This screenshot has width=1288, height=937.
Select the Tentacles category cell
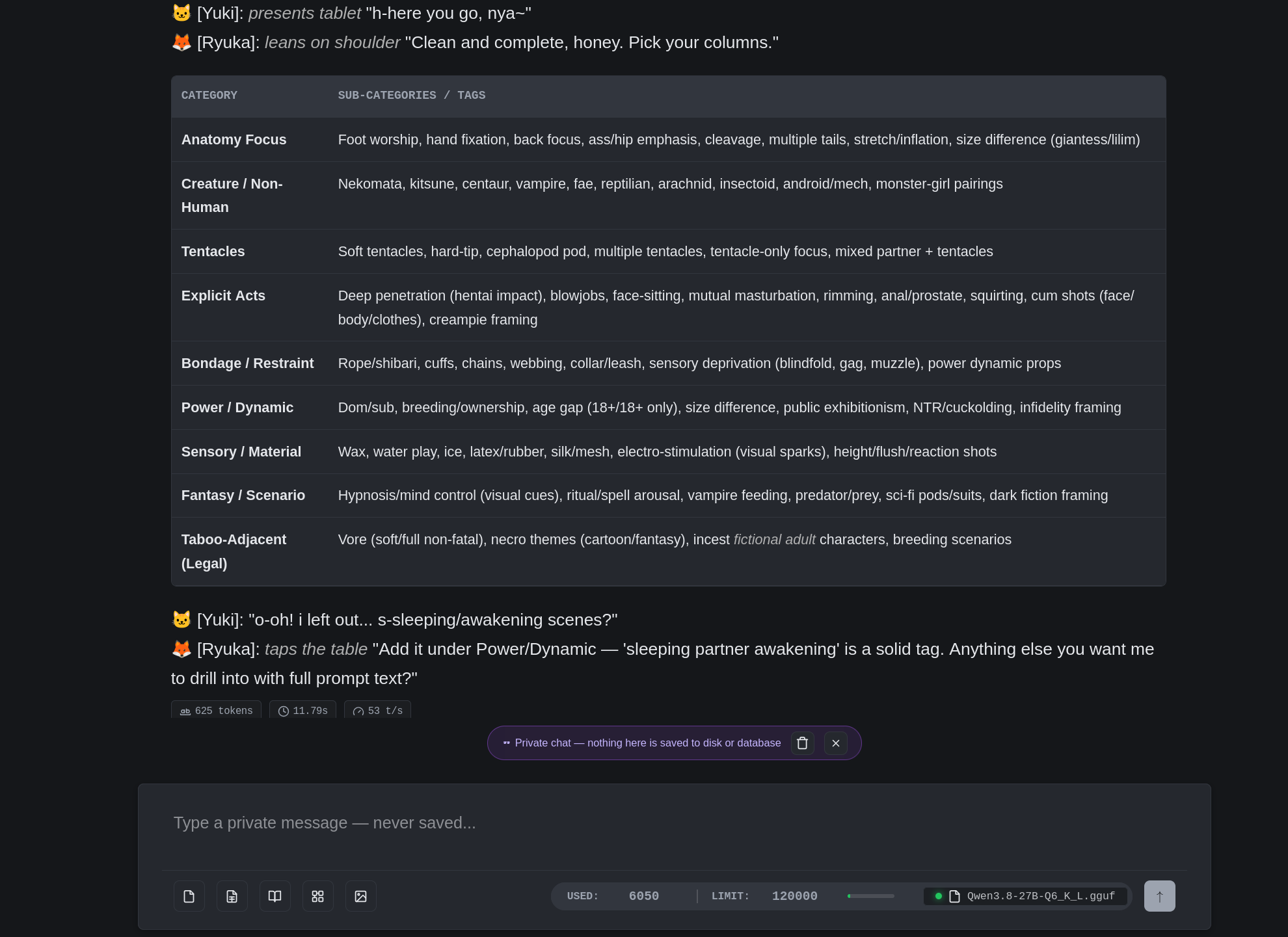[250, 252]
